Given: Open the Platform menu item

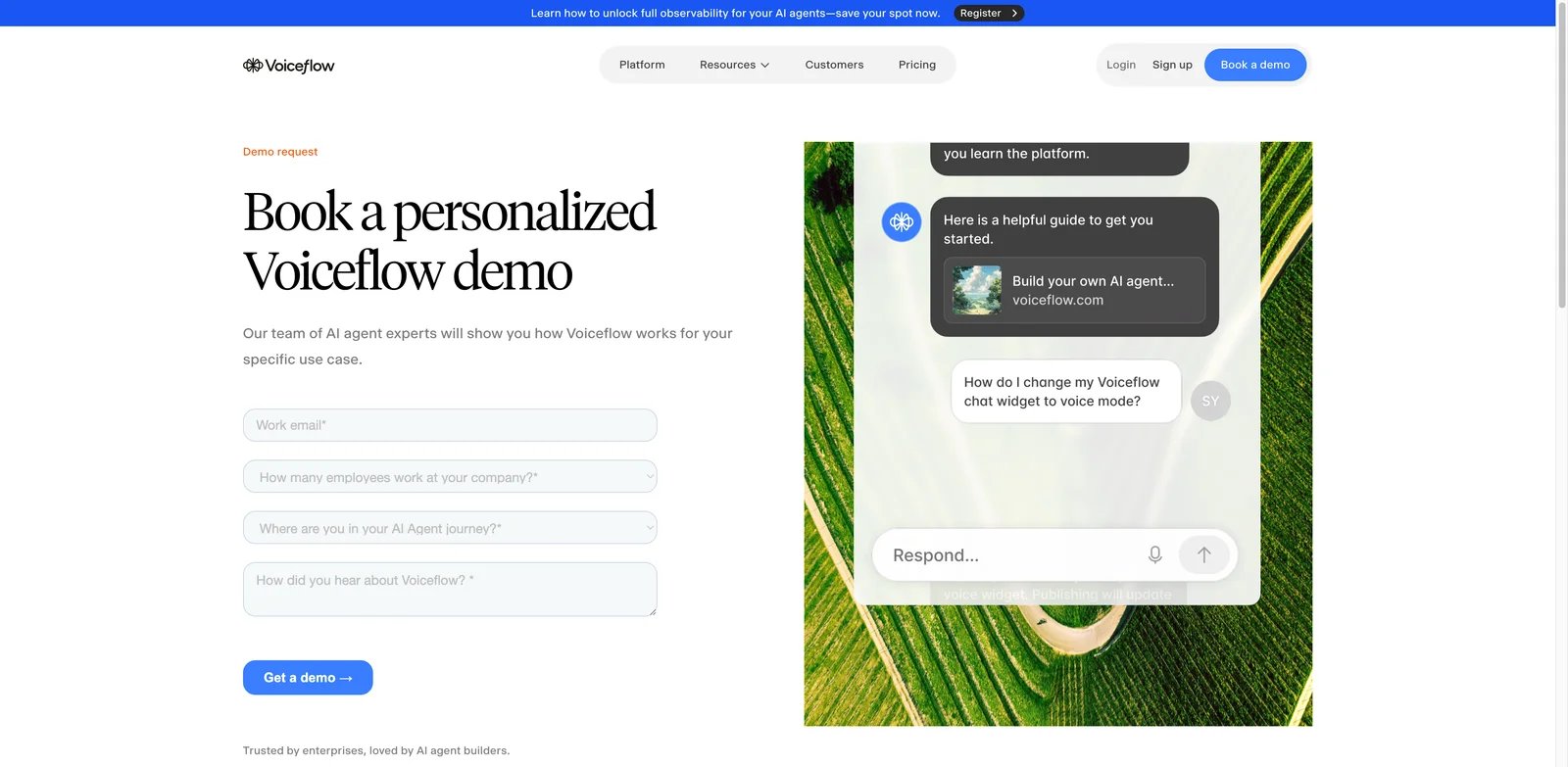Looking at the screenshot, I should tap(642, 65).
